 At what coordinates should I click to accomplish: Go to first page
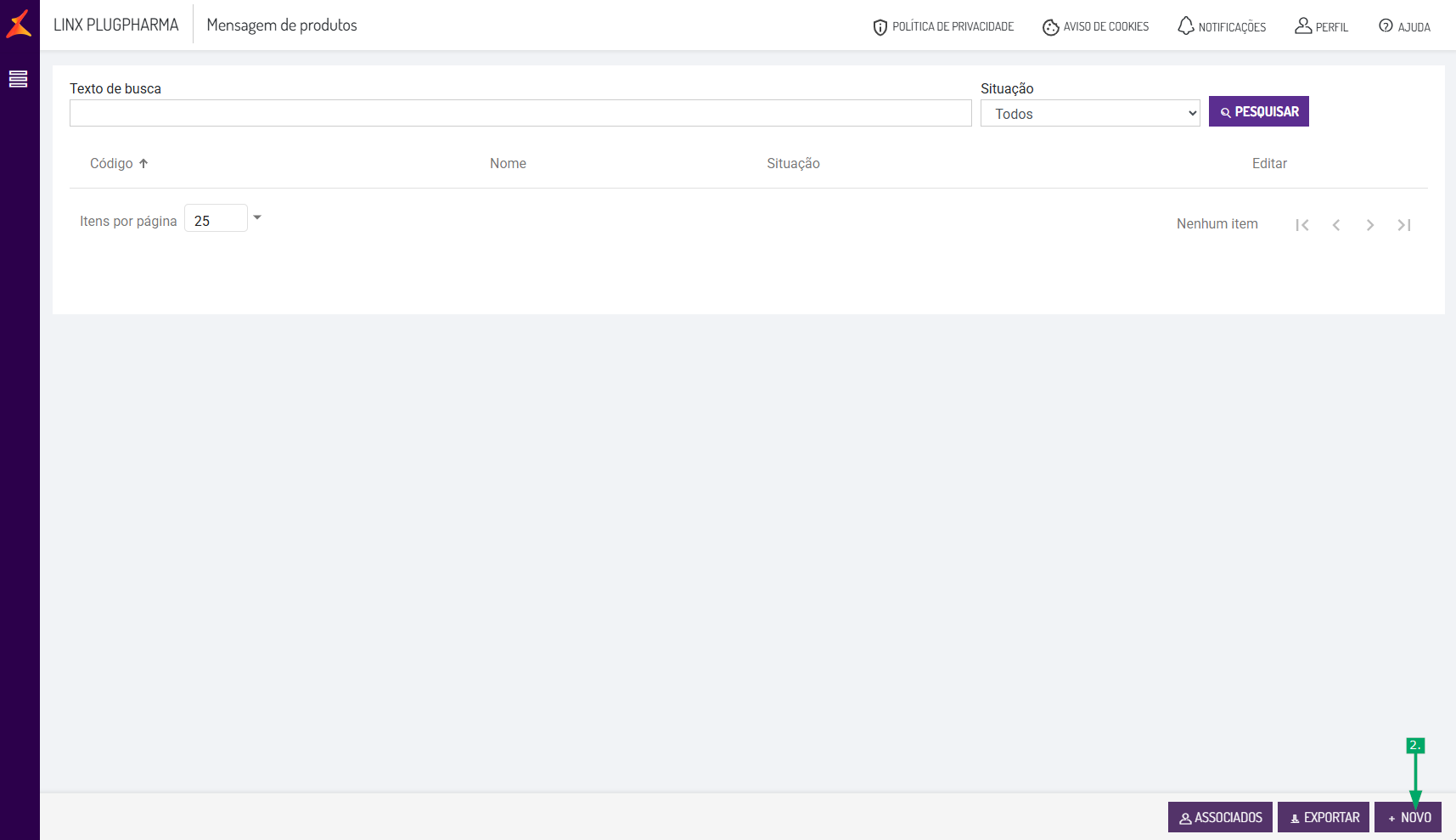(1302, 224)
